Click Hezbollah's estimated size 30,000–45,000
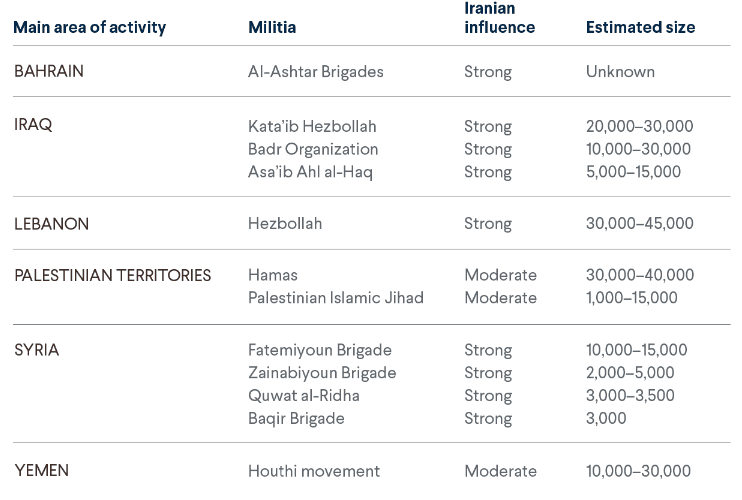 [x=640, y=224]
